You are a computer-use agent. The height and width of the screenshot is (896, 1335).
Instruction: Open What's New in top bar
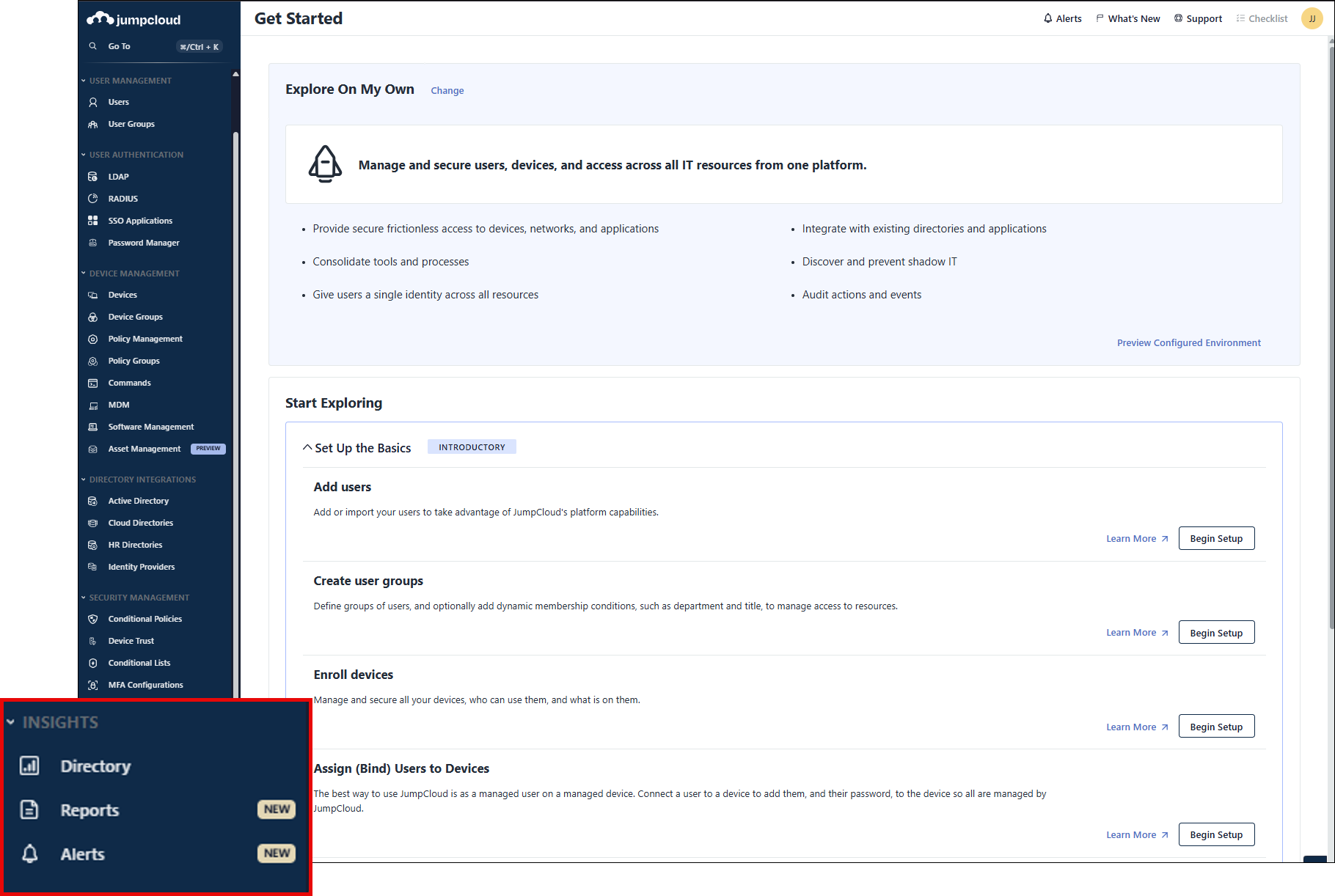1128,18
